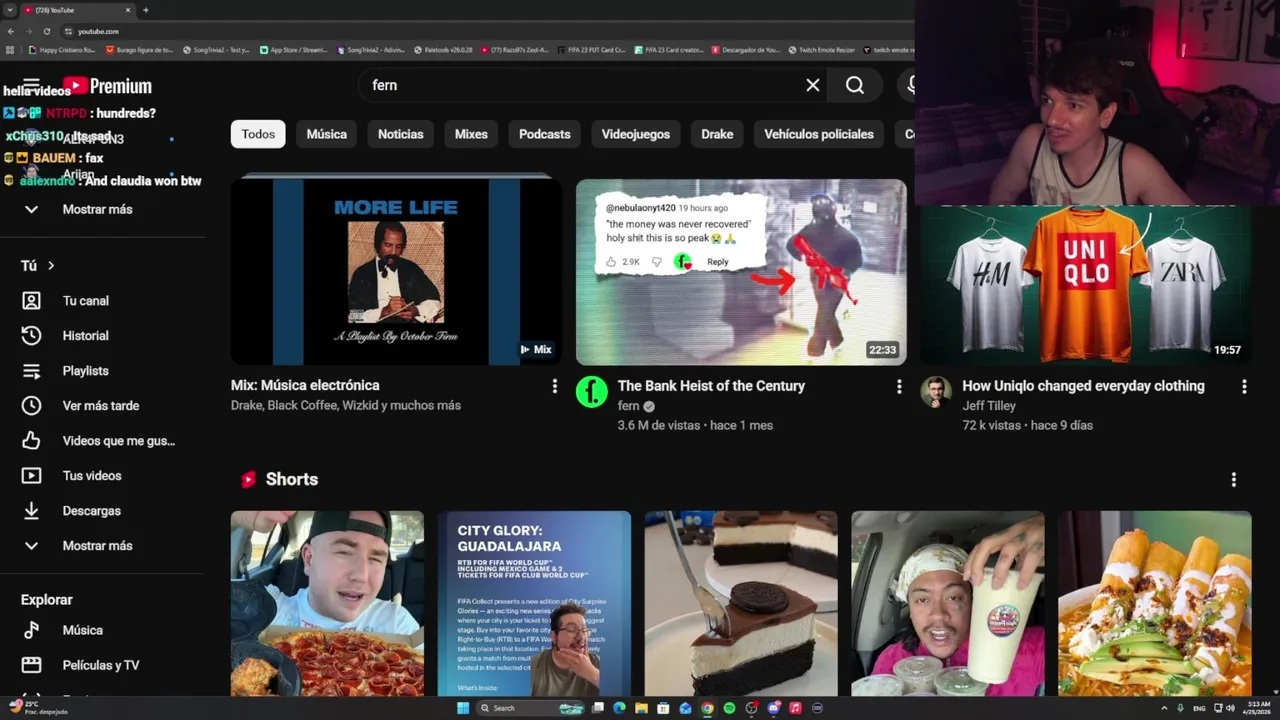Select the Drake filter chip
The width and height of the screenshot is (1280, 720).
pyautogui.click(x=717, y=134)
